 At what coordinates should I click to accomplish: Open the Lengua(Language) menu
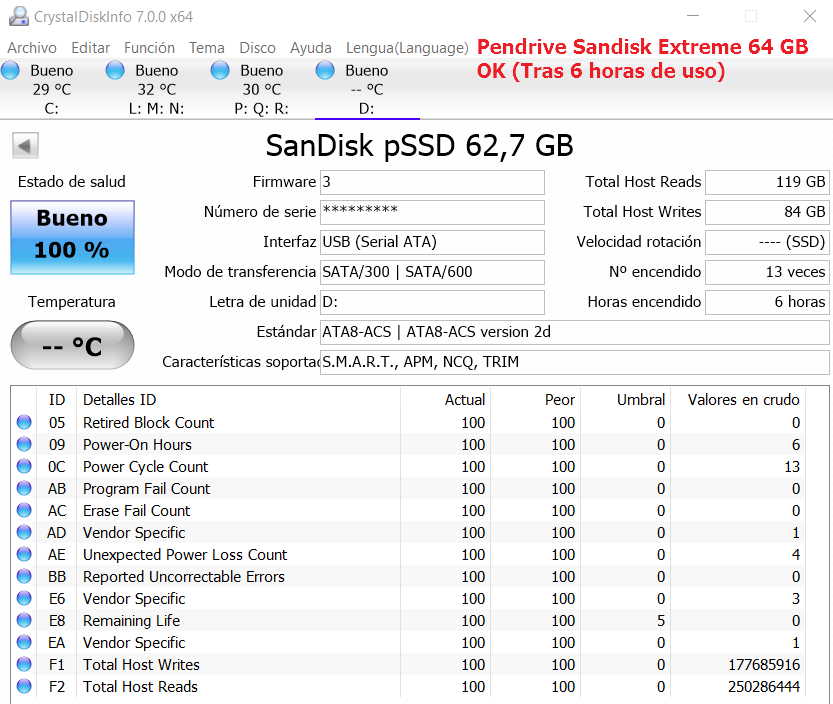tap(407, 48)
